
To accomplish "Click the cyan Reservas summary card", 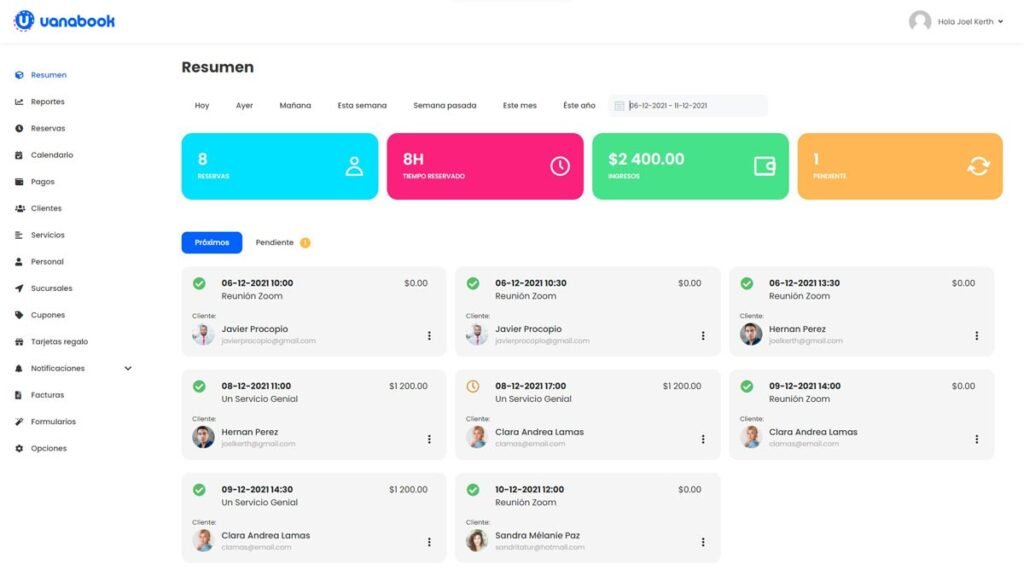I will click(x=279, y=166).
